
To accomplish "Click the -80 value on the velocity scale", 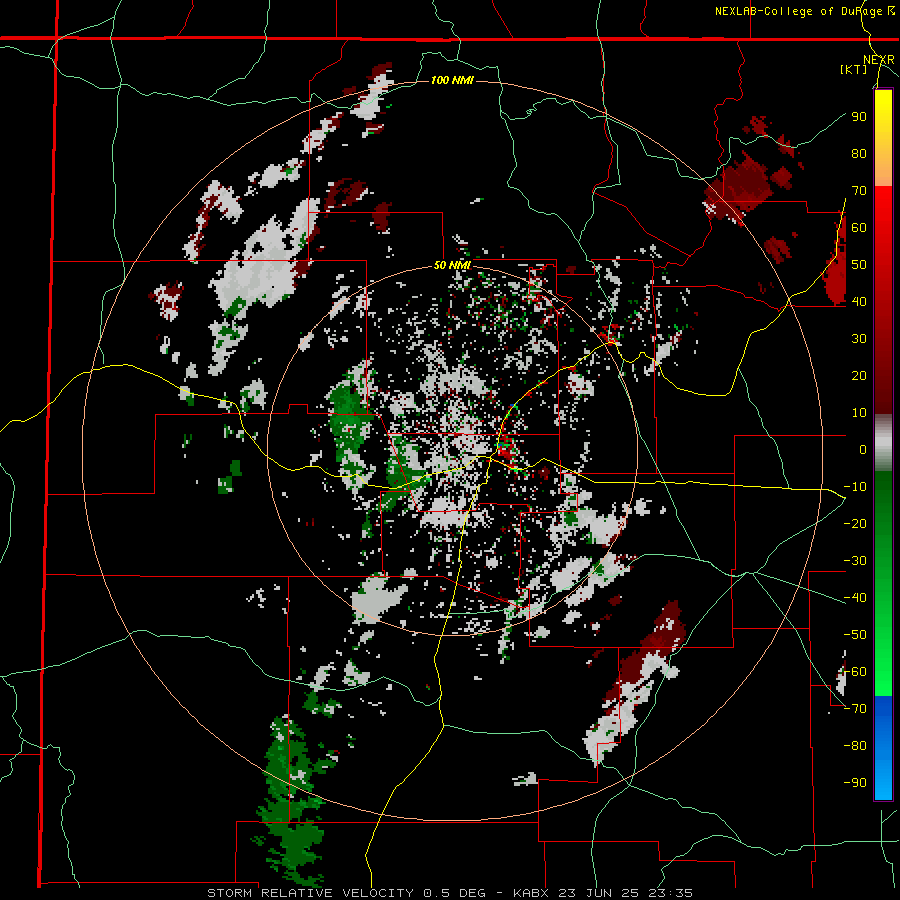I will (x=855, y=746).
